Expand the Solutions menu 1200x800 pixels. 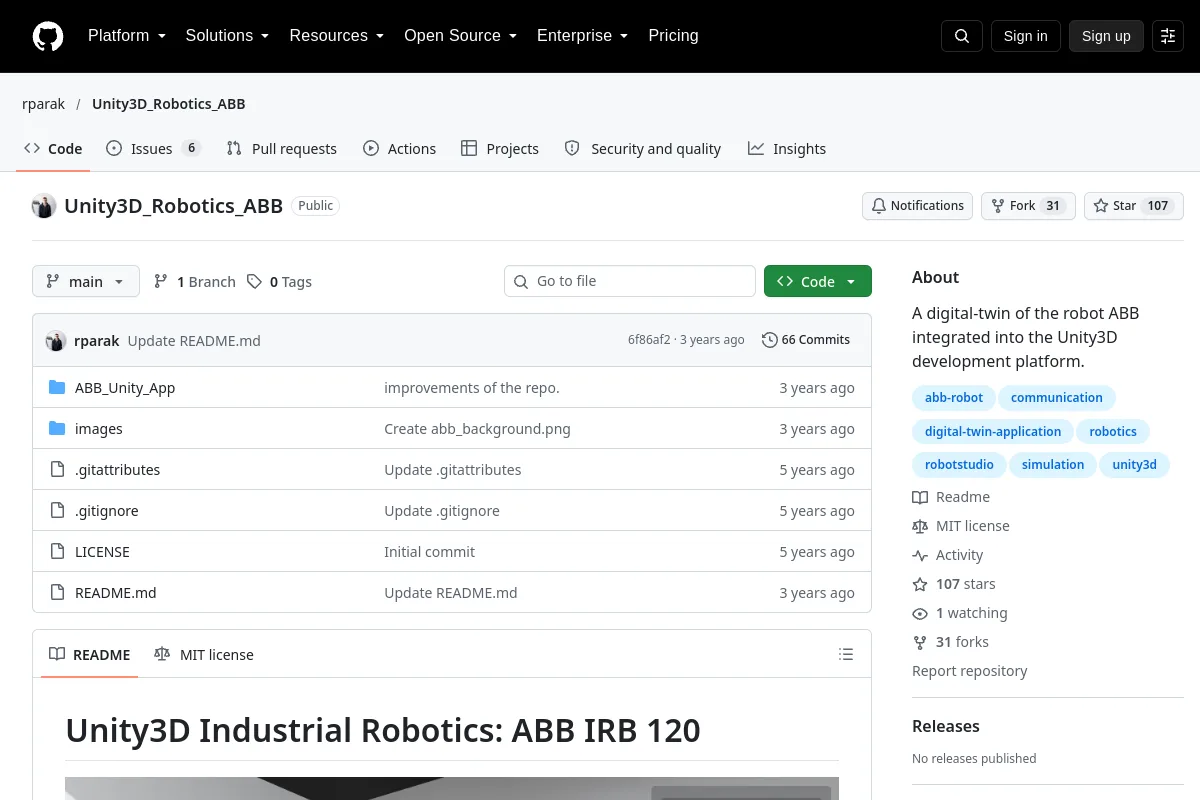point(227,36)
